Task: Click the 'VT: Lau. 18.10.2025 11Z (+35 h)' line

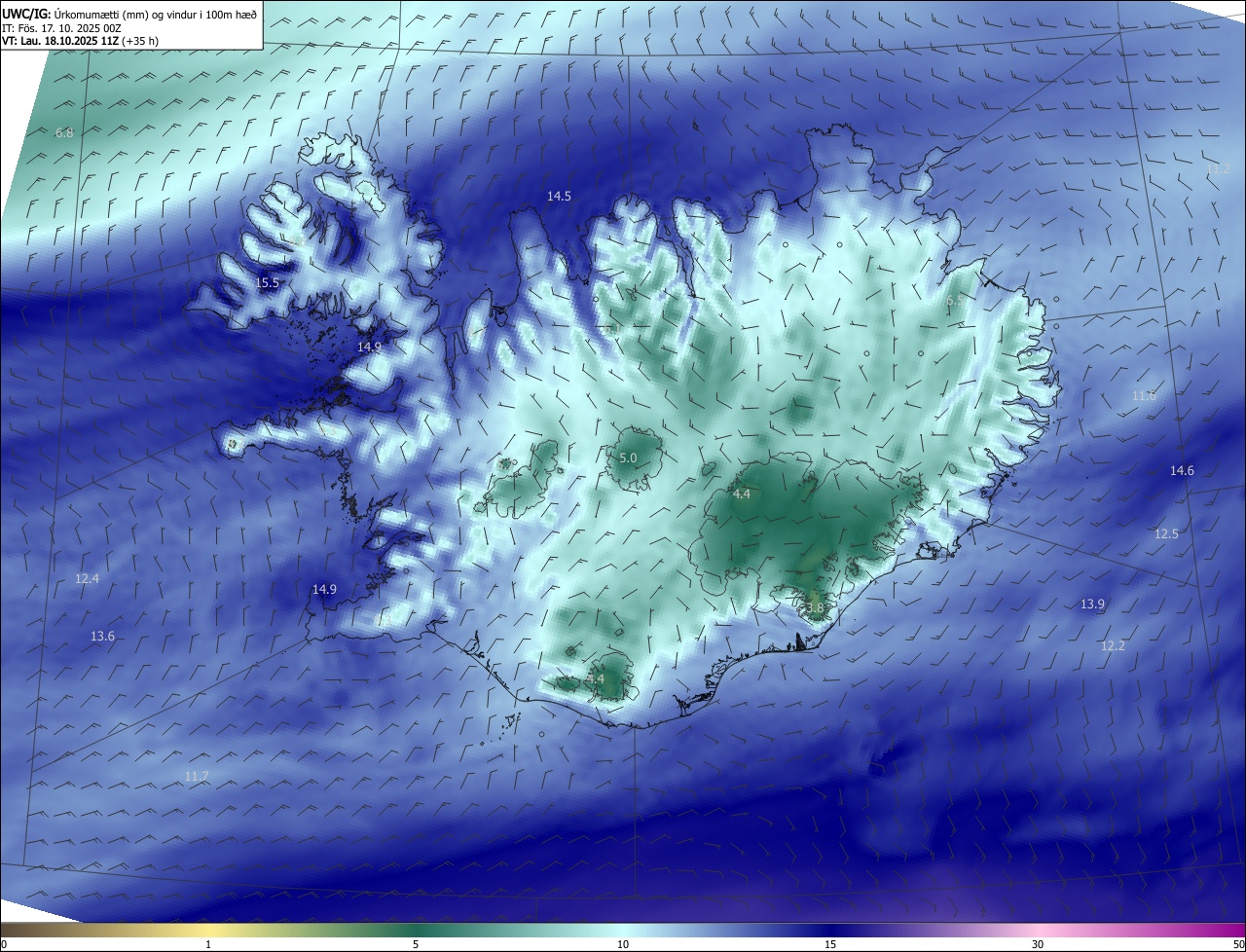Action: pyautogui.click(x=81, y=41)
